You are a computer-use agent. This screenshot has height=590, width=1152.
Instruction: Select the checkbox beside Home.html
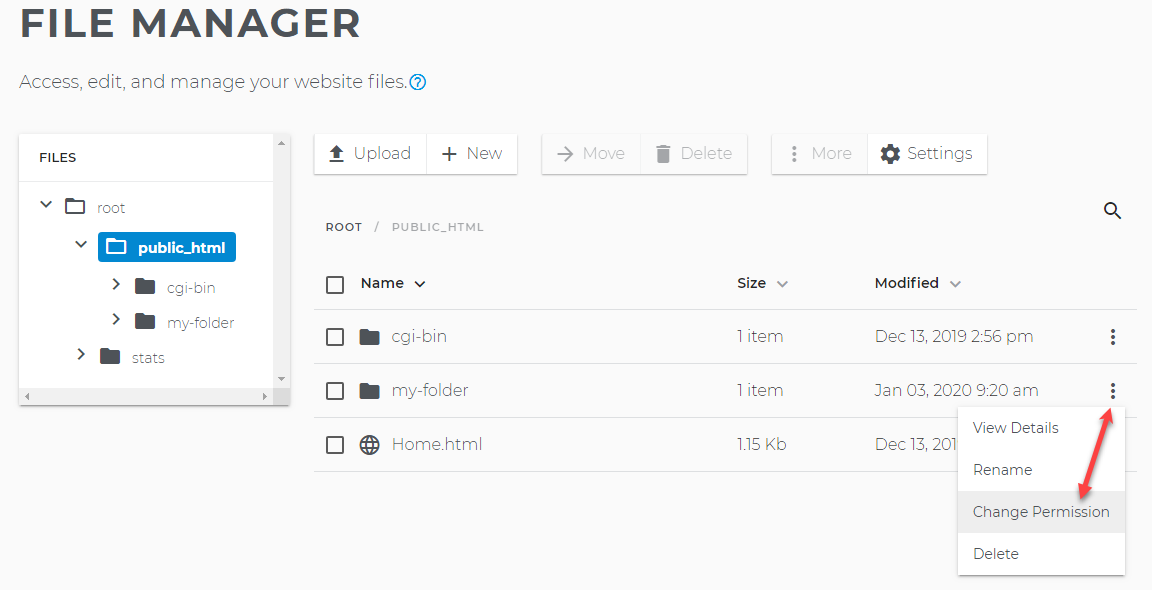335,444
